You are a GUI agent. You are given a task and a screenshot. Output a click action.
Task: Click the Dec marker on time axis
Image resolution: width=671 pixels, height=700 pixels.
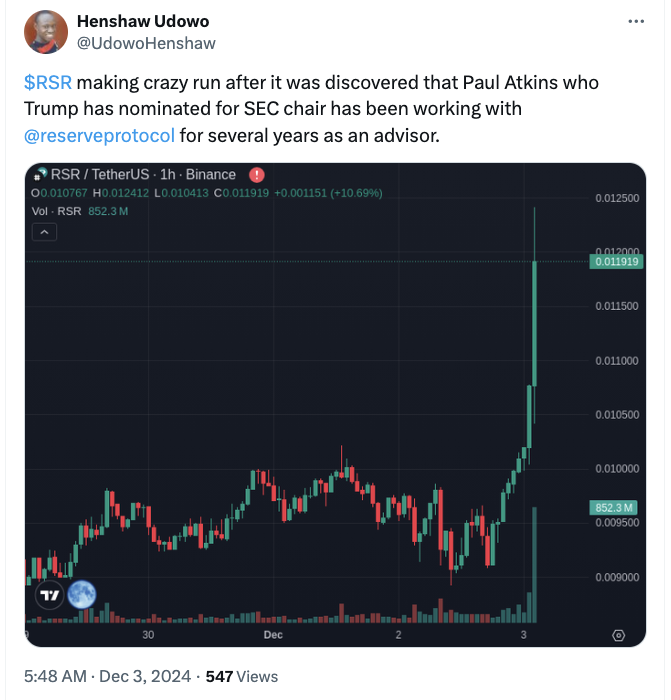pos(273,635)
